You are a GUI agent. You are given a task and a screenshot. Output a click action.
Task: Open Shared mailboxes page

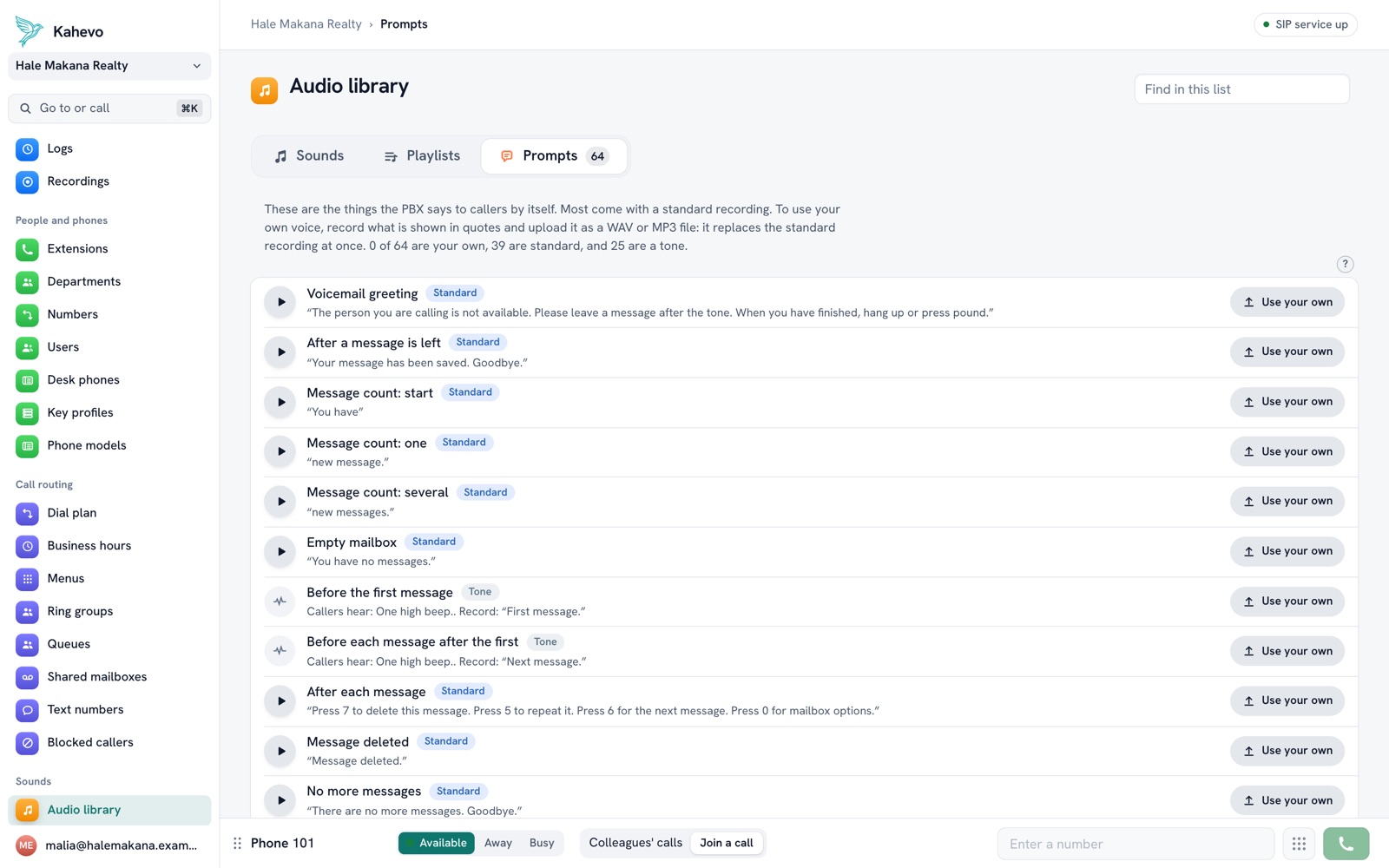tap(109, 677)
